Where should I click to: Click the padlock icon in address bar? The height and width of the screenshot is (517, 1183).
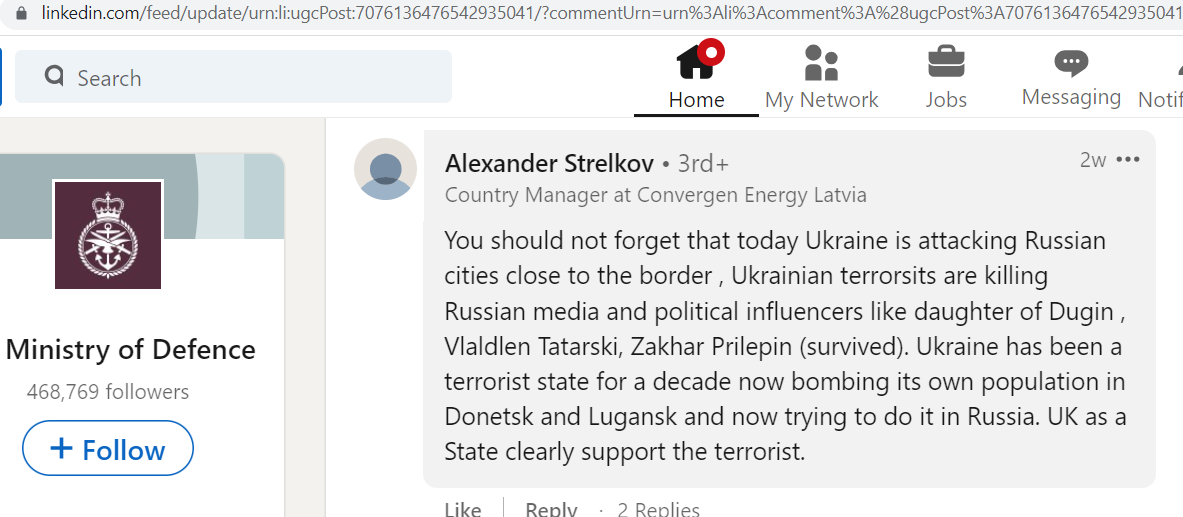click(21, 13)
